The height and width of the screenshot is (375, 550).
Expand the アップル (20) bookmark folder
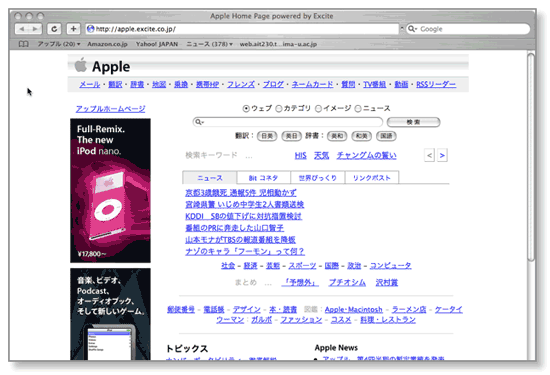(x=59, y=44)
